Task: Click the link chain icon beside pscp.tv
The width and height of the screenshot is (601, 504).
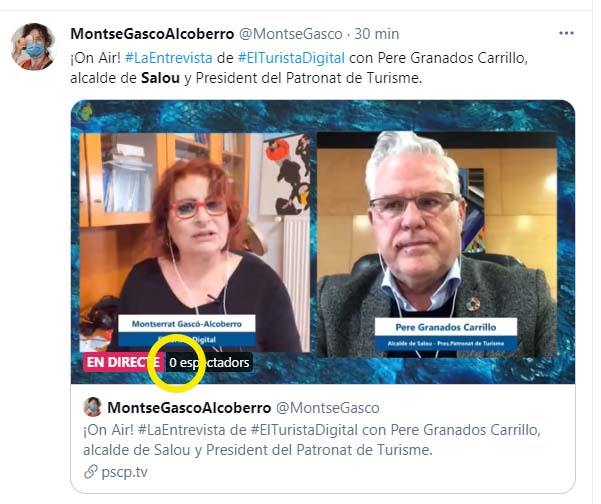Action: click(90, 472)
